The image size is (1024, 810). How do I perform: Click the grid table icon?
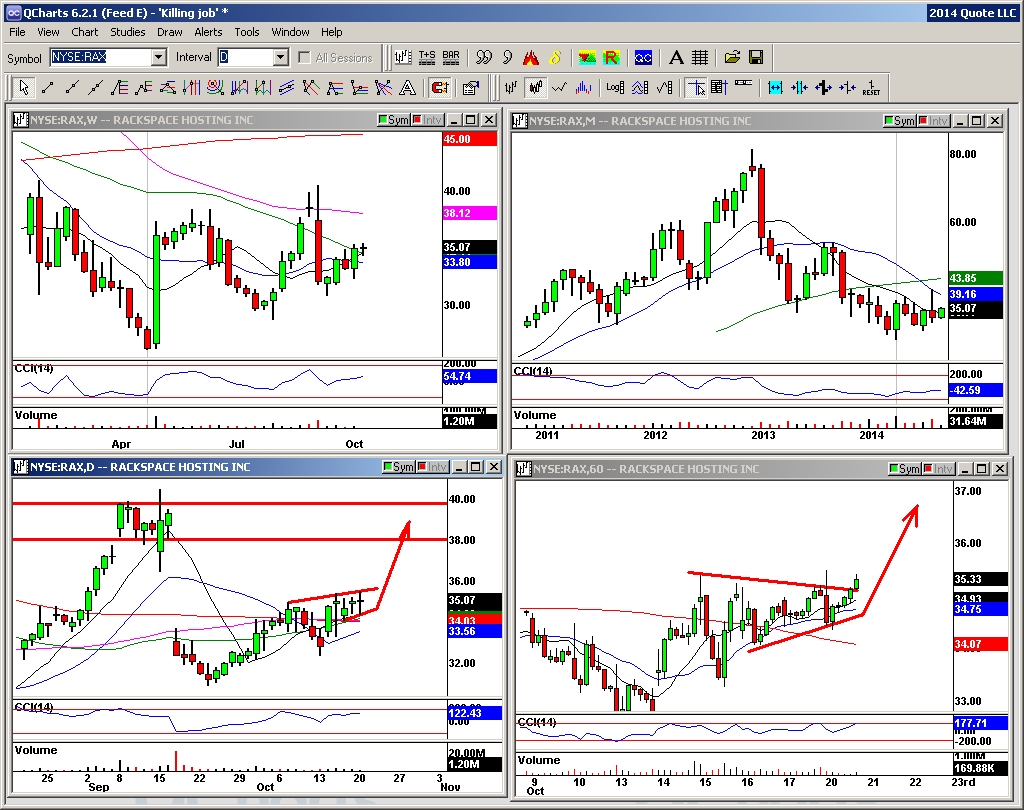[x=699, y=57]
